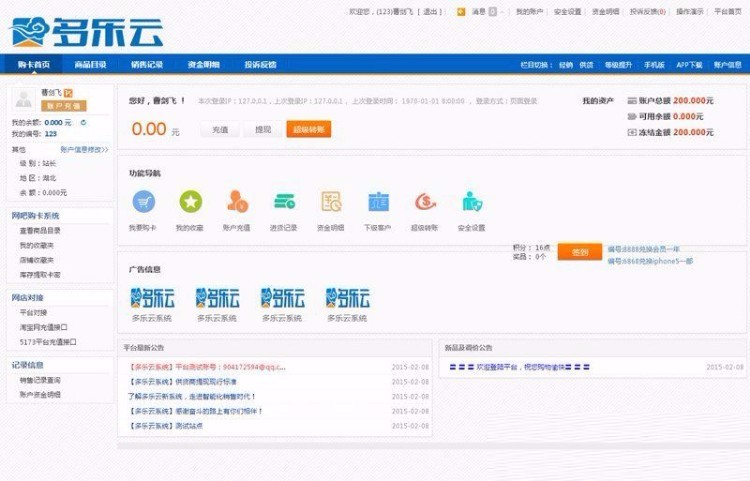Open the 我的收藏 star icon

coord(190,201)
